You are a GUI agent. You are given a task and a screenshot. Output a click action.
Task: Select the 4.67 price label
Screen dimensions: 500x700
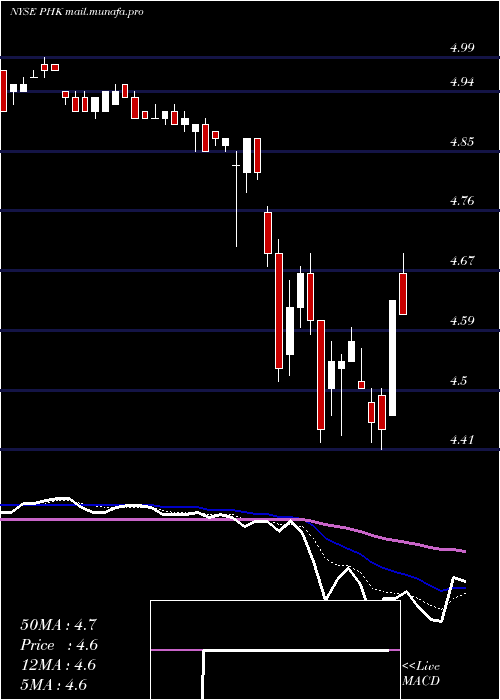[462, 261]
